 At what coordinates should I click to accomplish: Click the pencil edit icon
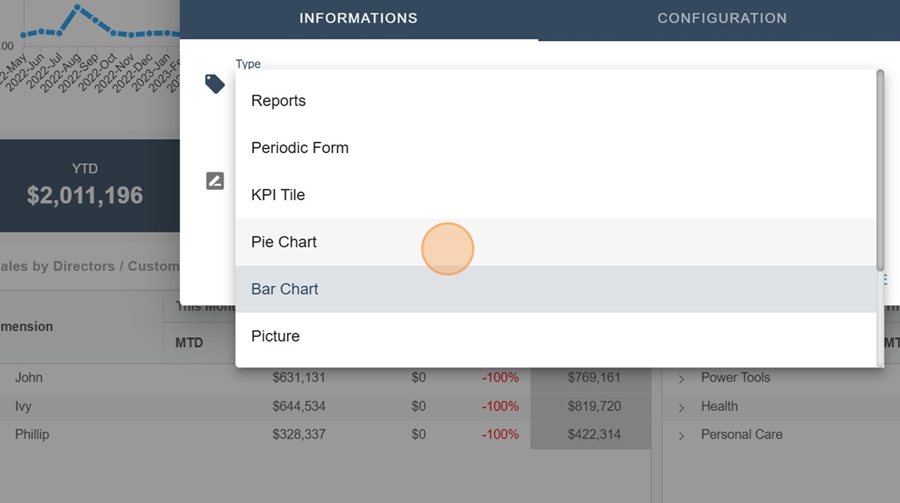point(214,181)
